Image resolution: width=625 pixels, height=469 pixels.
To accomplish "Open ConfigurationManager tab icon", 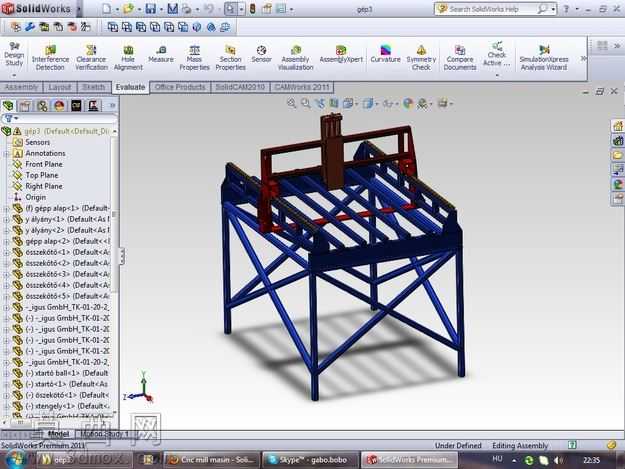I will tap(42, 106).
